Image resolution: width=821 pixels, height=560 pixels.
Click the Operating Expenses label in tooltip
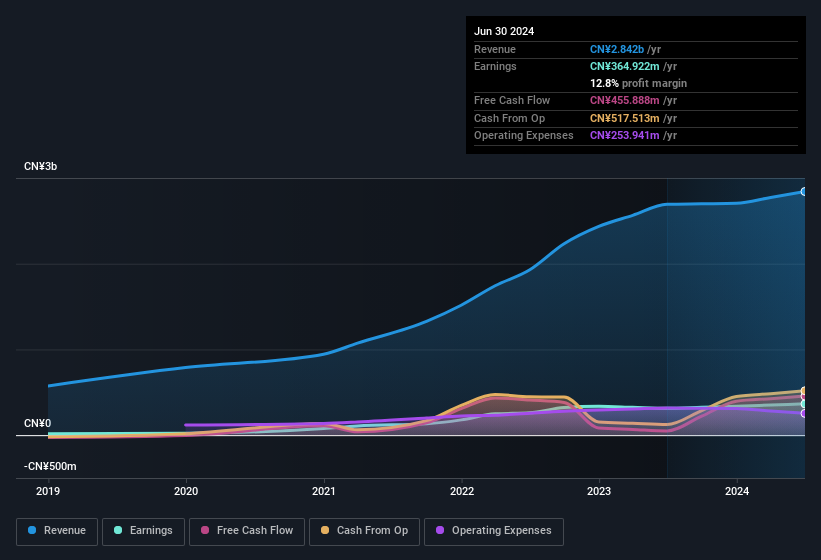pos(524,136)
